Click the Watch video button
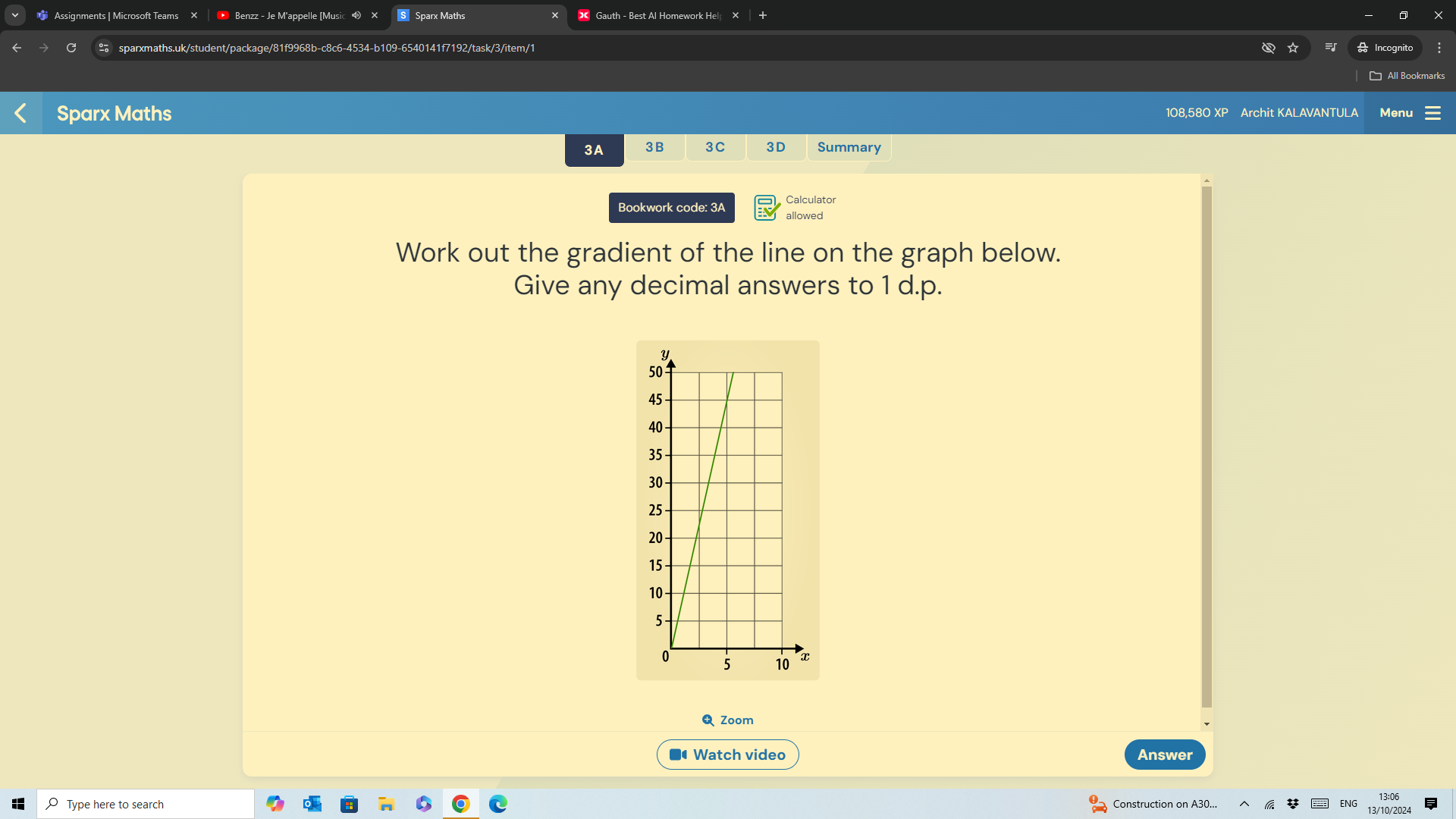 [727, 754]
